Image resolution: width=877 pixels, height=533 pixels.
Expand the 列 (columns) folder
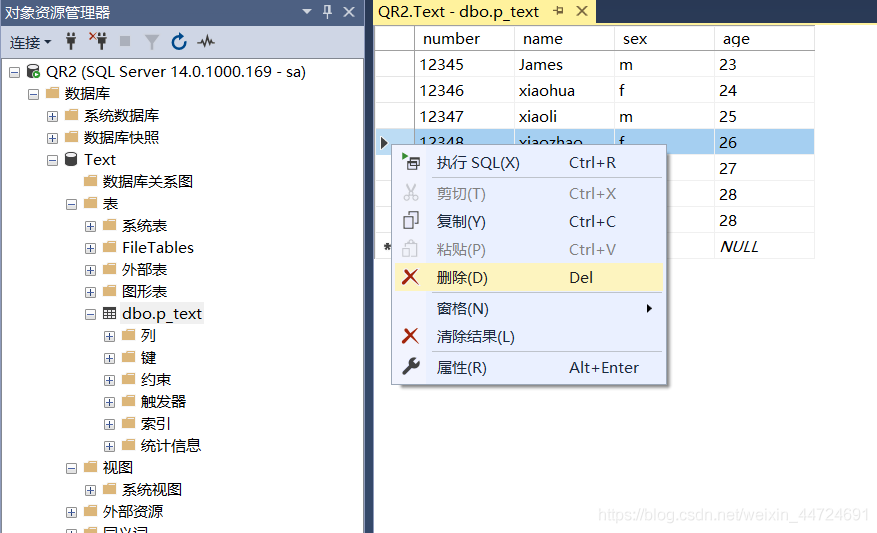tap(110, 336)
